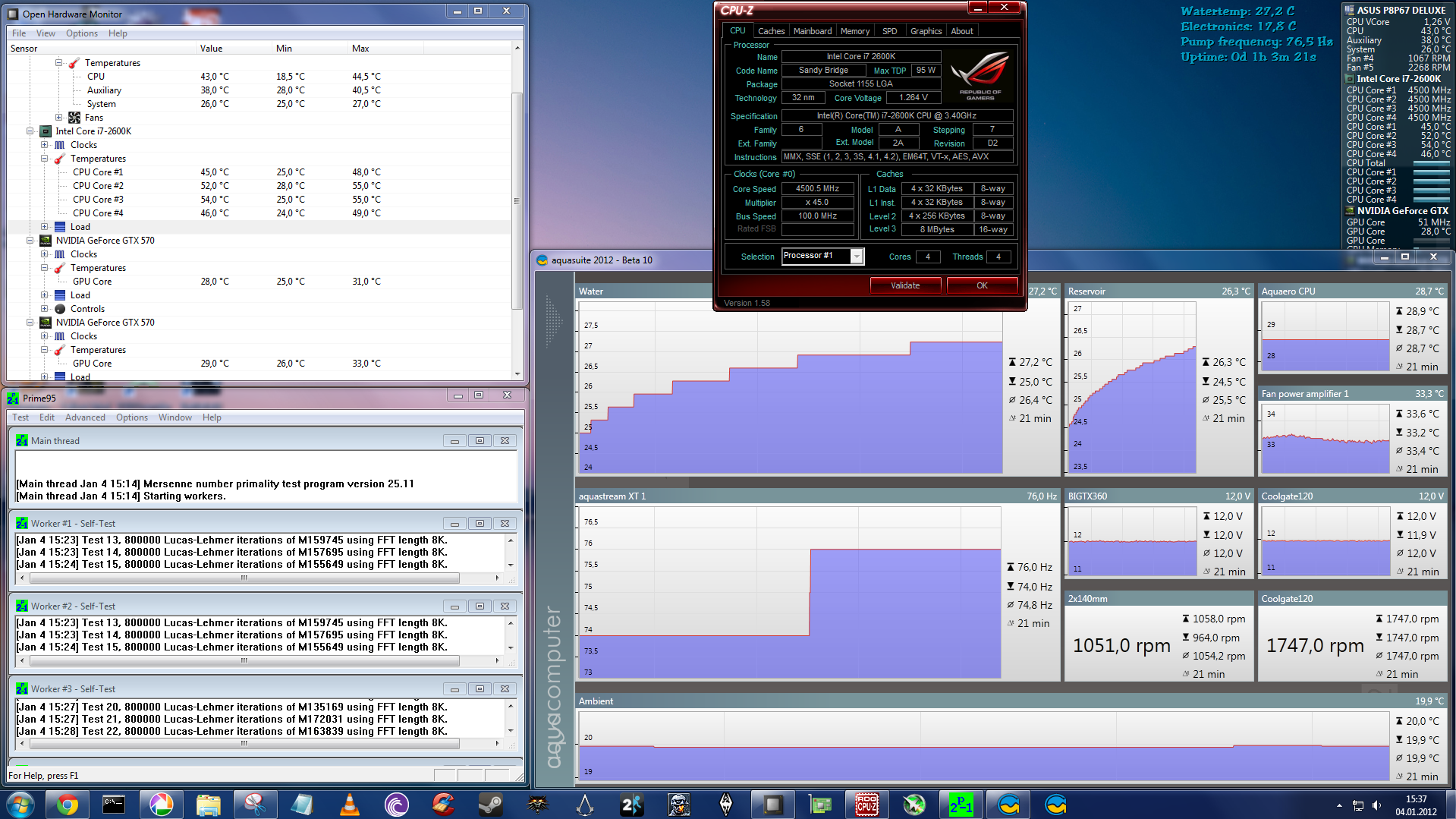This screenshot has width=1456, height=819.
Task: Open CPU-Z Selection Processor #1 dropdown
Action: click(857, 257)
